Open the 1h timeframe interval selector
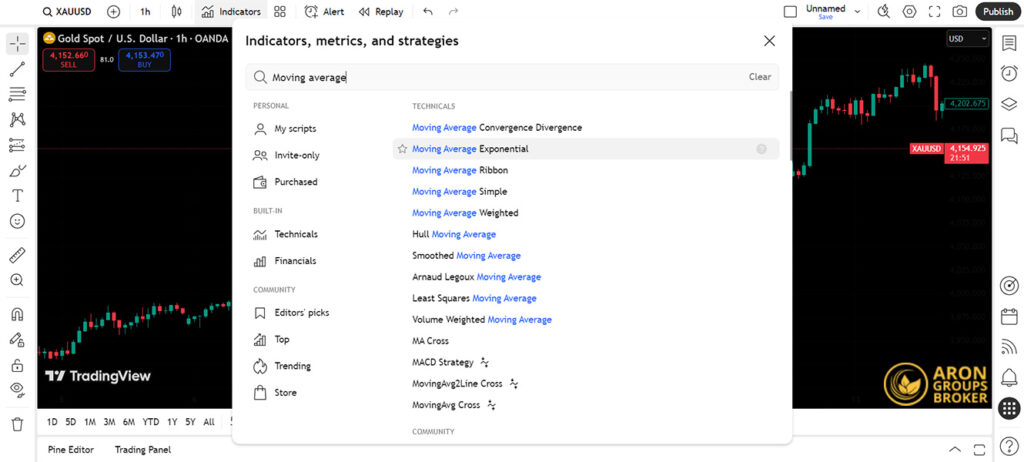 (x=145, y=12)
